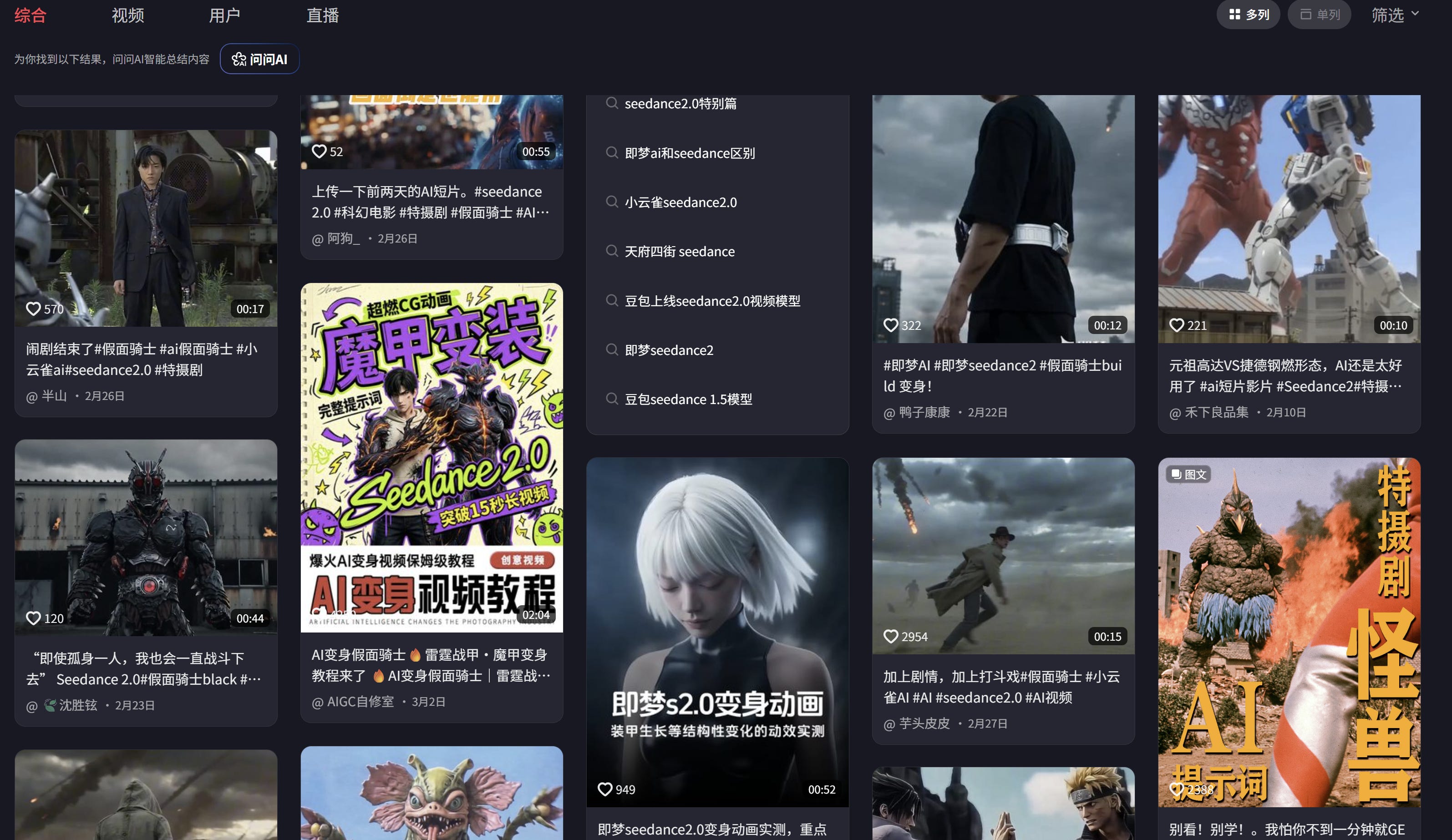This screenshot has height=840, width=1452.
Task: Click the date 3月2日
Action: (428, 702)
